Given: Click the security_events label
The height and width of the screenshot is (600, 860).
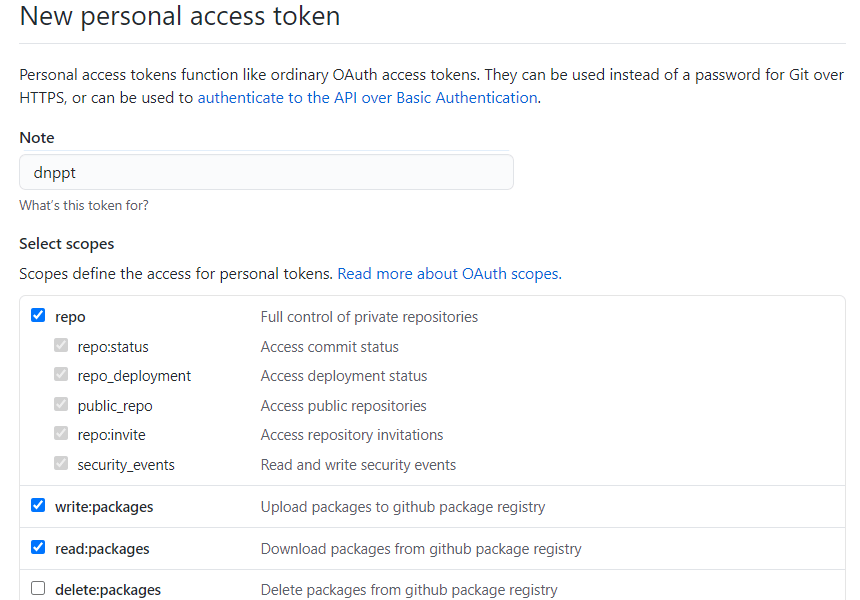Looking at the screenshot, I should pyautogui.click(x=126, y=465).
